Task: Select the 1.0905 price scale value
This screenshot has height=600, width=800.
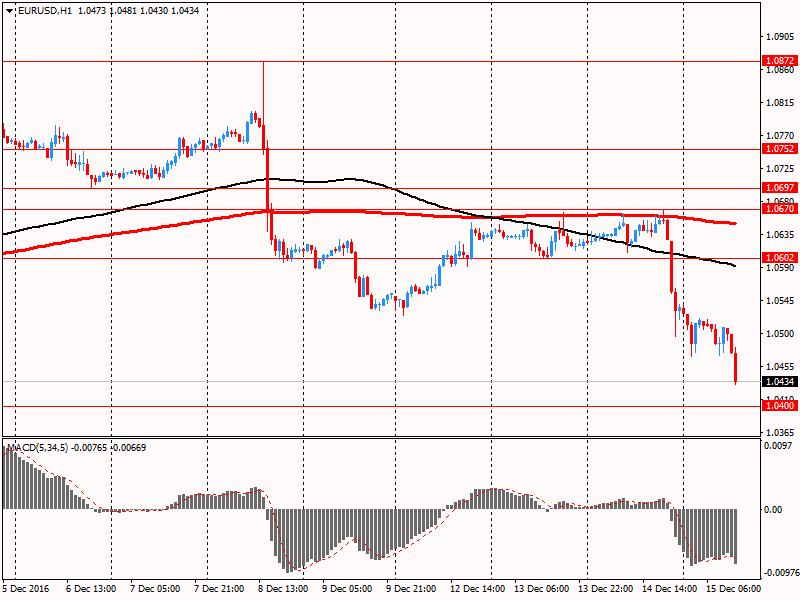Action: 781,37
